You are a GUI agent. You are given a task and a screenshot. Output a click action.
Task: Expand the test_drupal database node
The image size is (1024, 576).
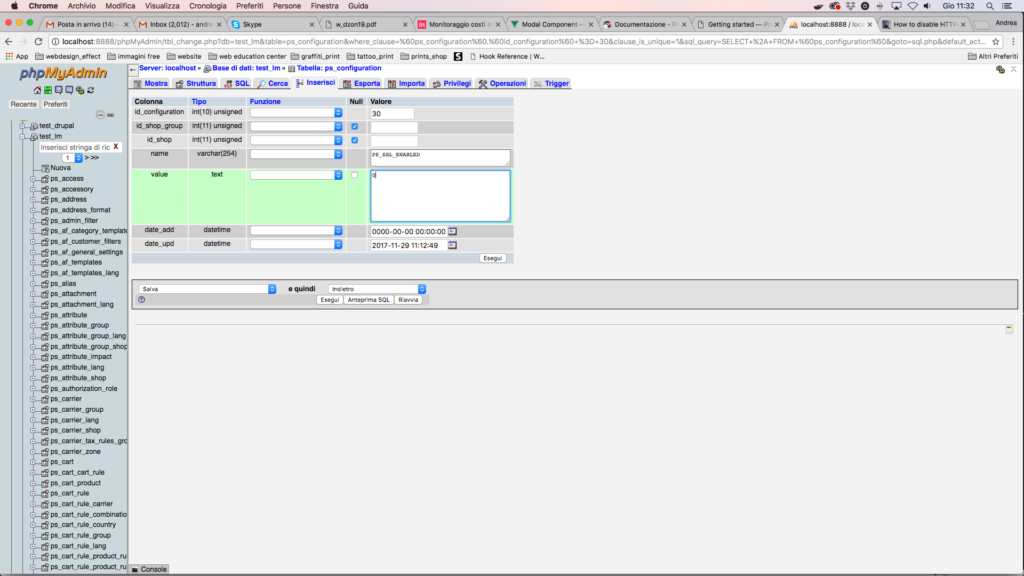[x=23, y=125]
